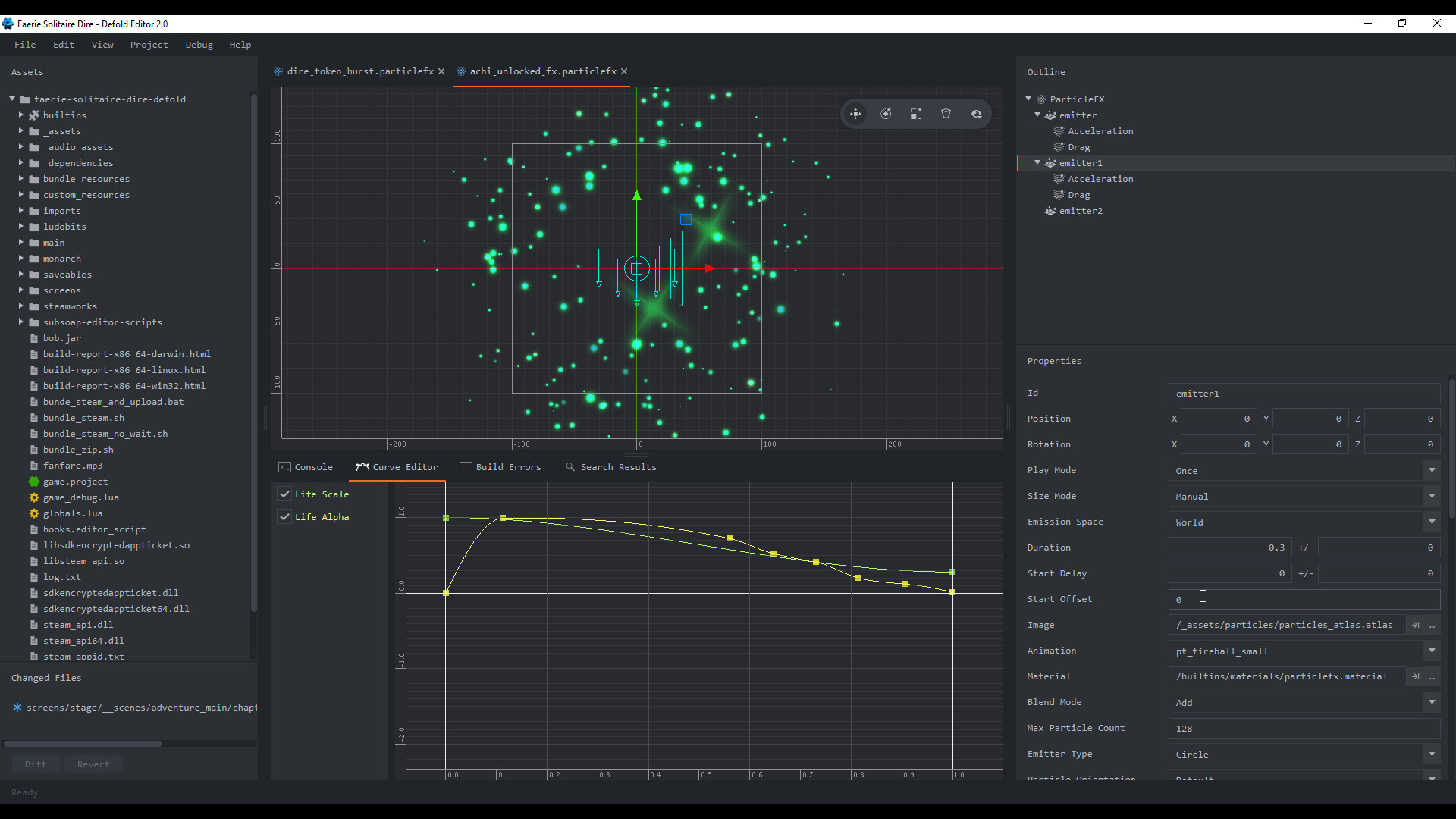
Task: Select the Scale tool in the viewport toolbar
Action: (x=916, y=114)
